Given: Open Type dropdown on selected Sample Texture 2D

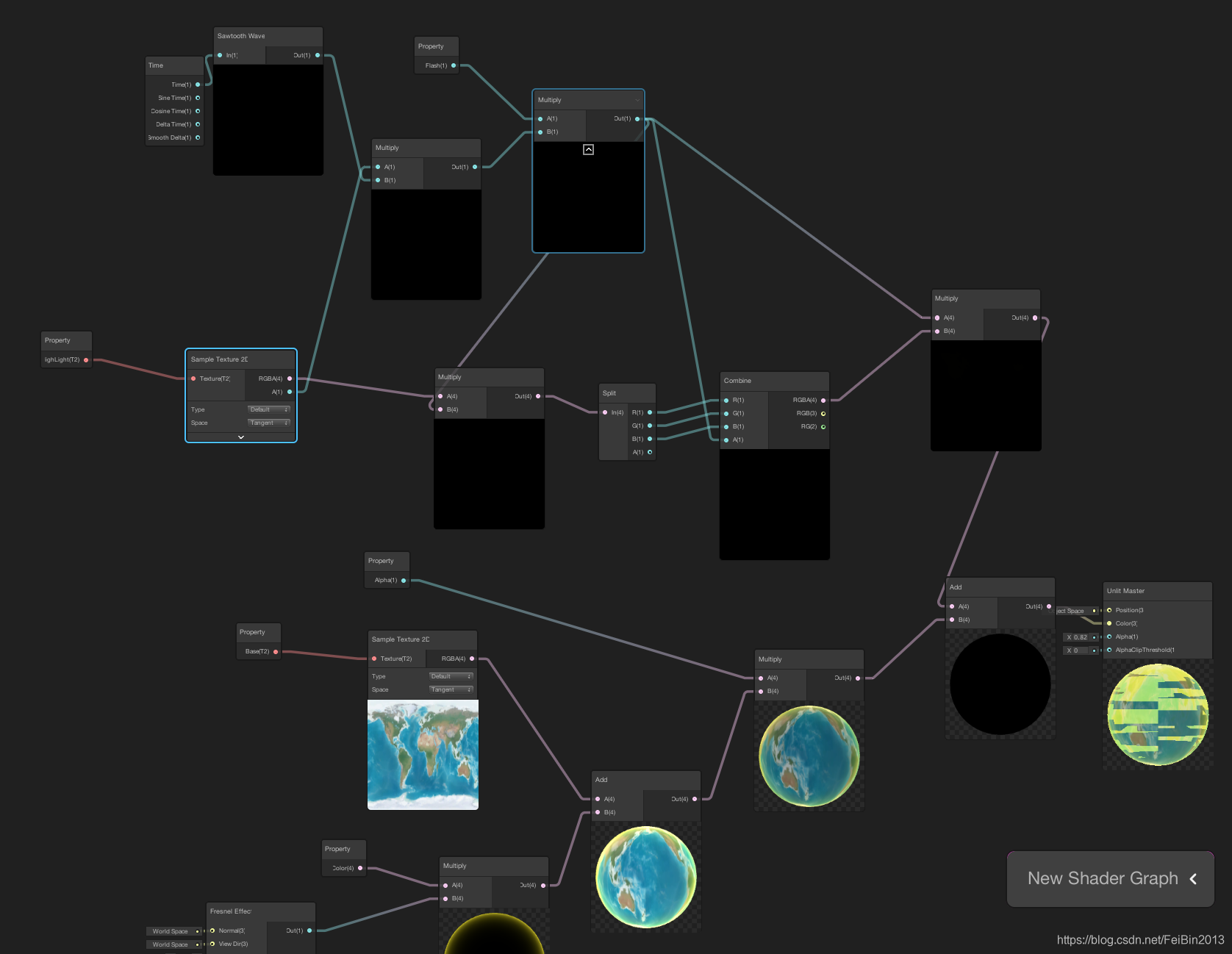Looking at the screenshot, I should coord(269,409).
